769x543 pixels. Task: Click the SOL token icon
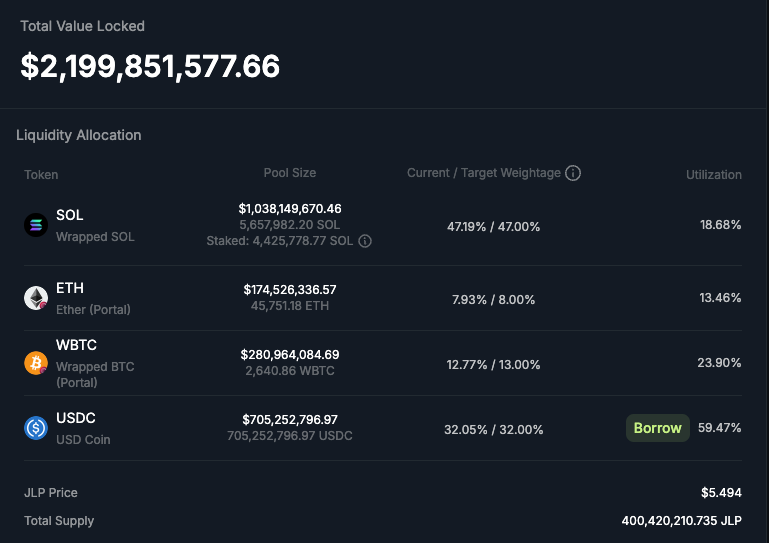point(36,226)
